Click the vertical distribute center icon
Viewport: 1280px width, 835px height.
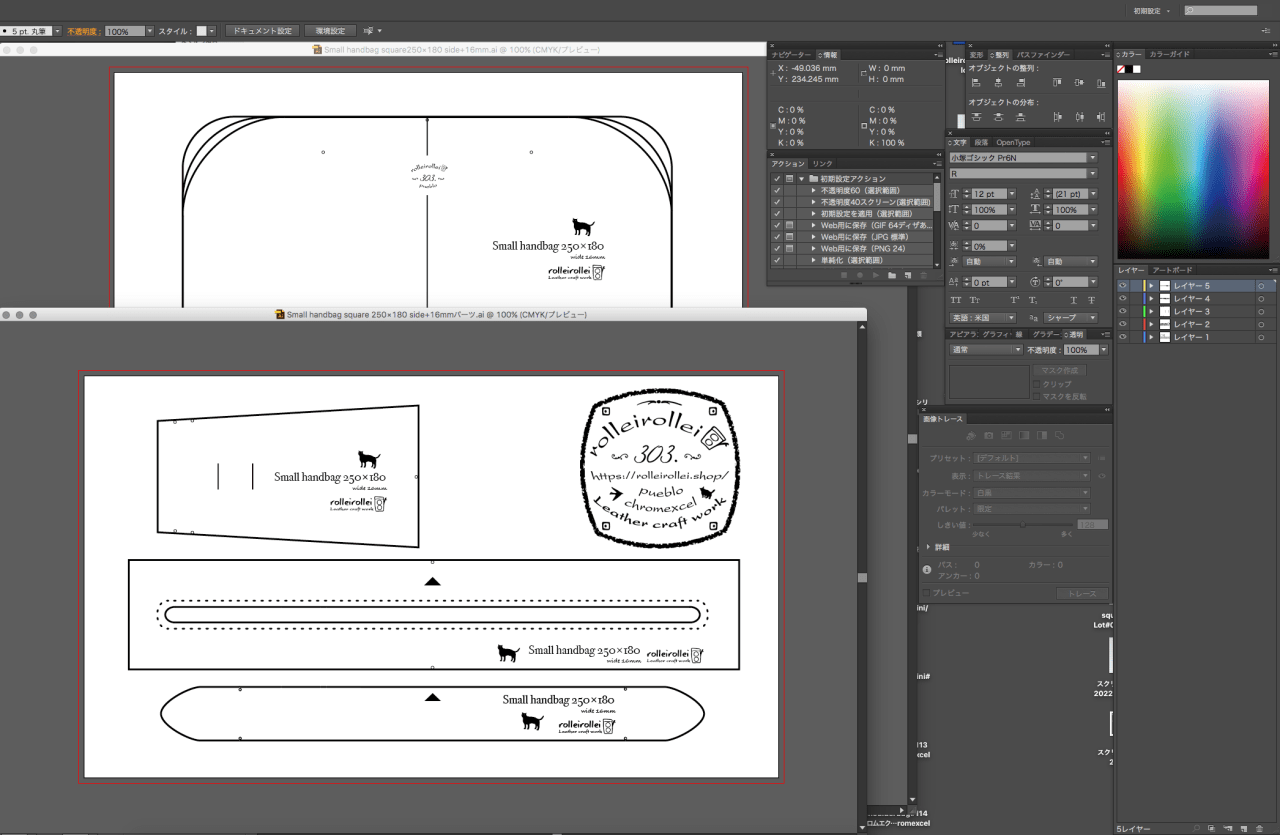coord(998,117)
